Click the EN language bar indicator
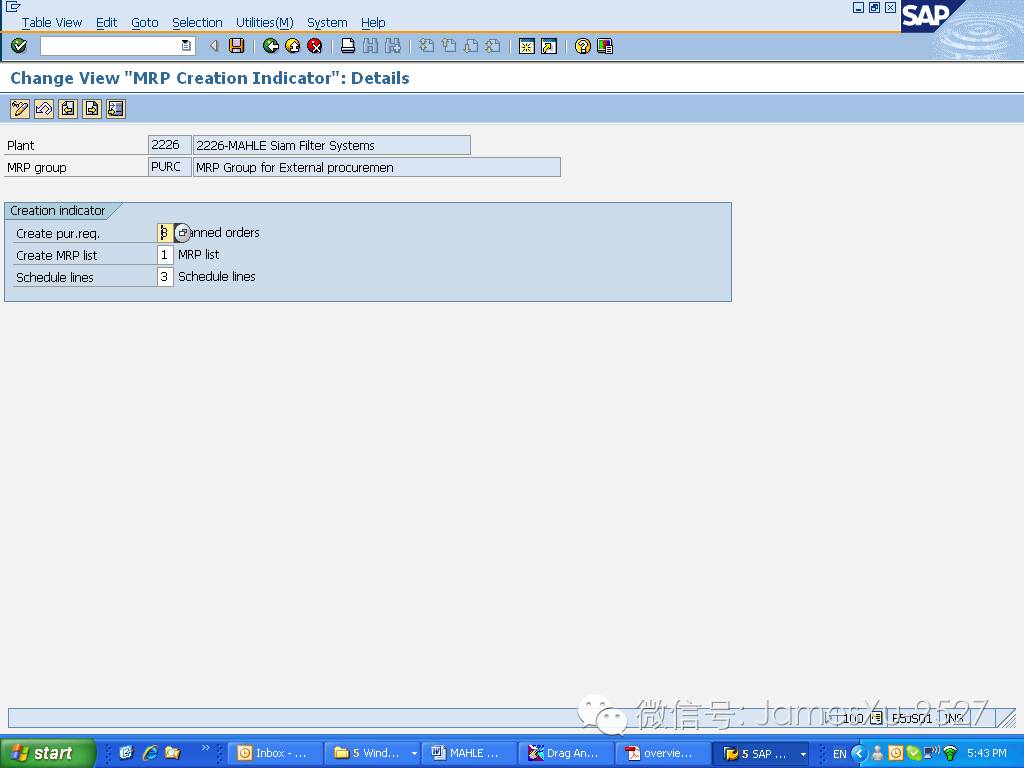The height and width of the screenshot is (768, 1024). [x=840, y=754]
